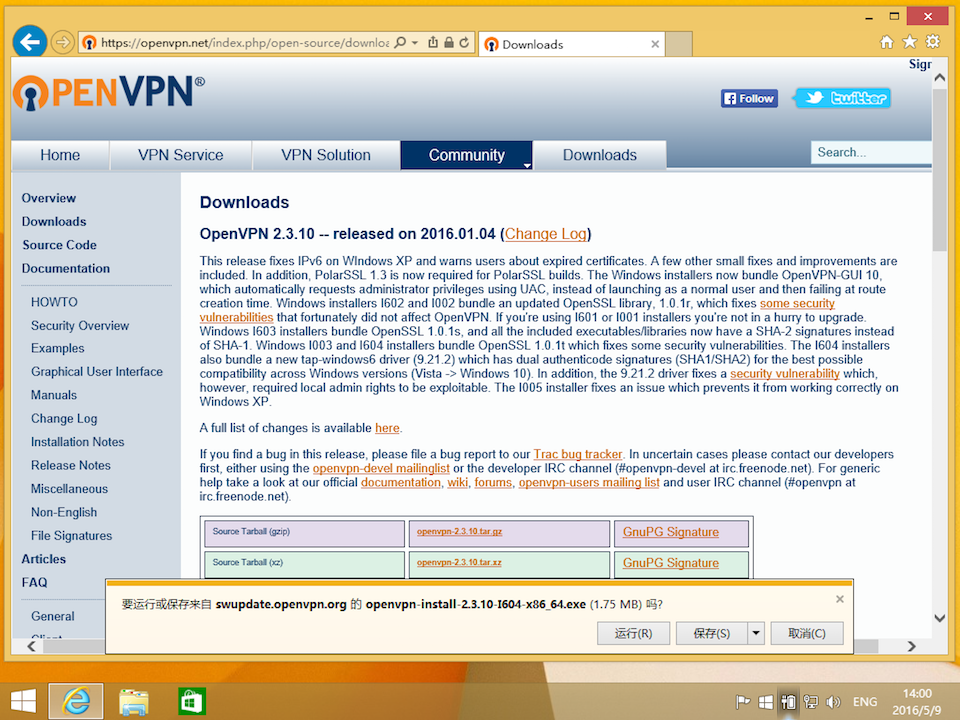Open the Home navigation tab
Viewport: 960px width, 720px height.
pos(60,155)
